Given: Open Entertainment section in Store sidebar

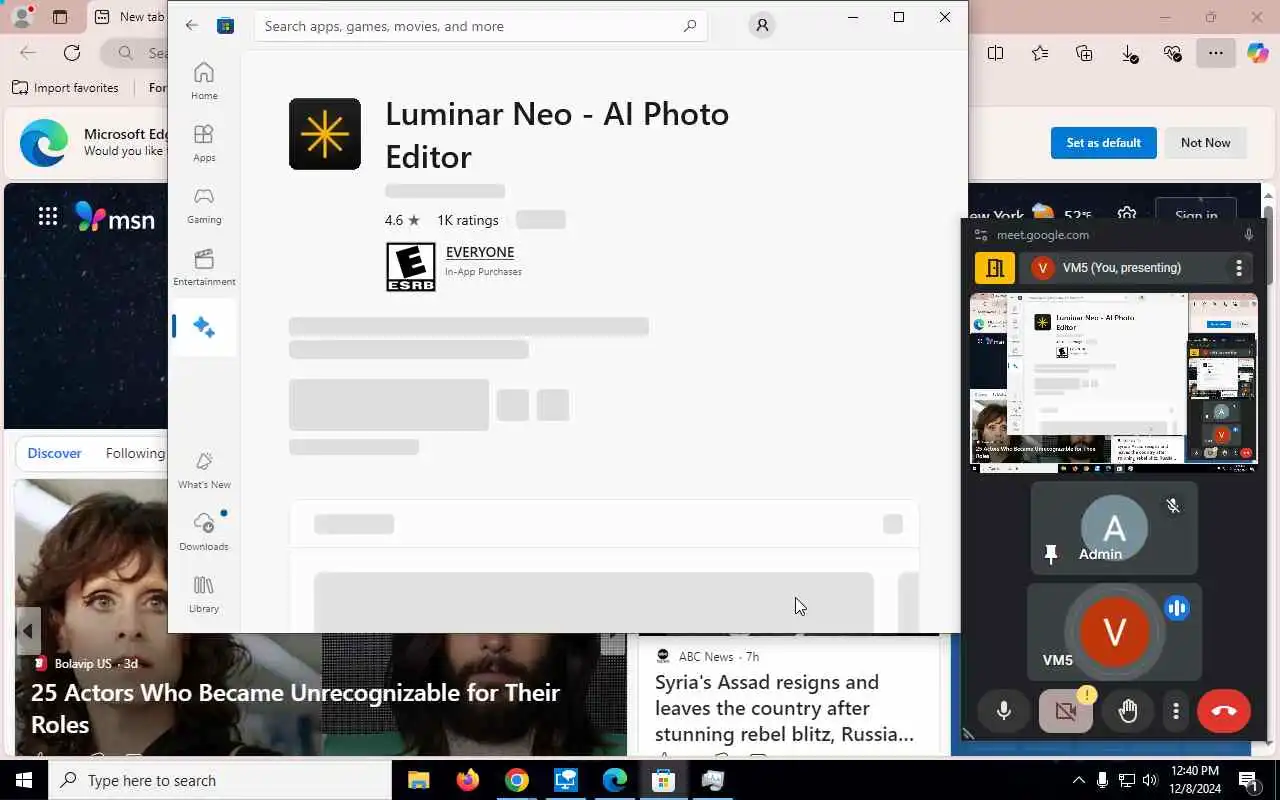Looking at the screenshot, I should pos(204,267).
